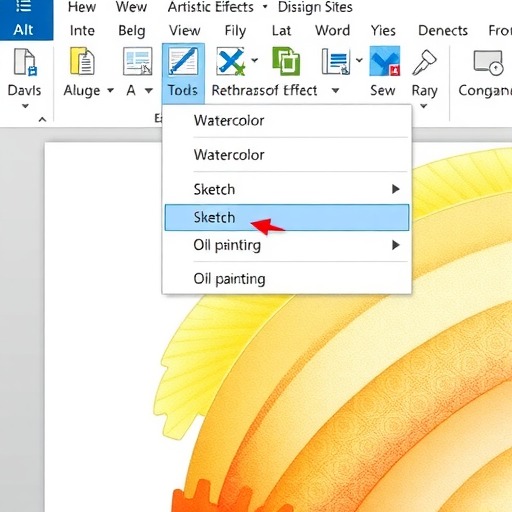The height and width of the screenshot is (512, 512).
Task: Click the Congan screen icon
Action: [488, 63]
